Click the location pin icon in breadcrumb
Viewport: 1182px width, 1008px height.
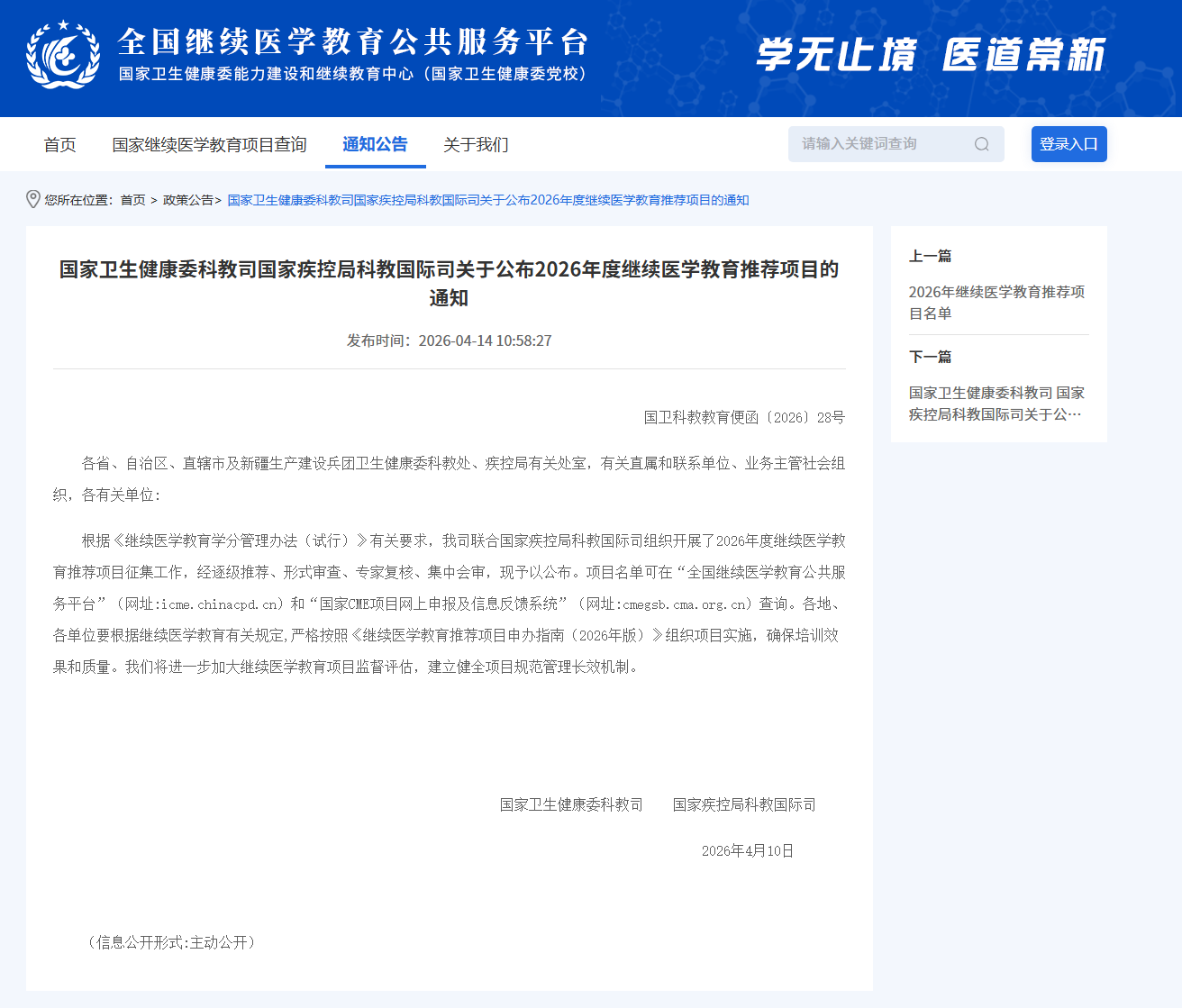33,200
